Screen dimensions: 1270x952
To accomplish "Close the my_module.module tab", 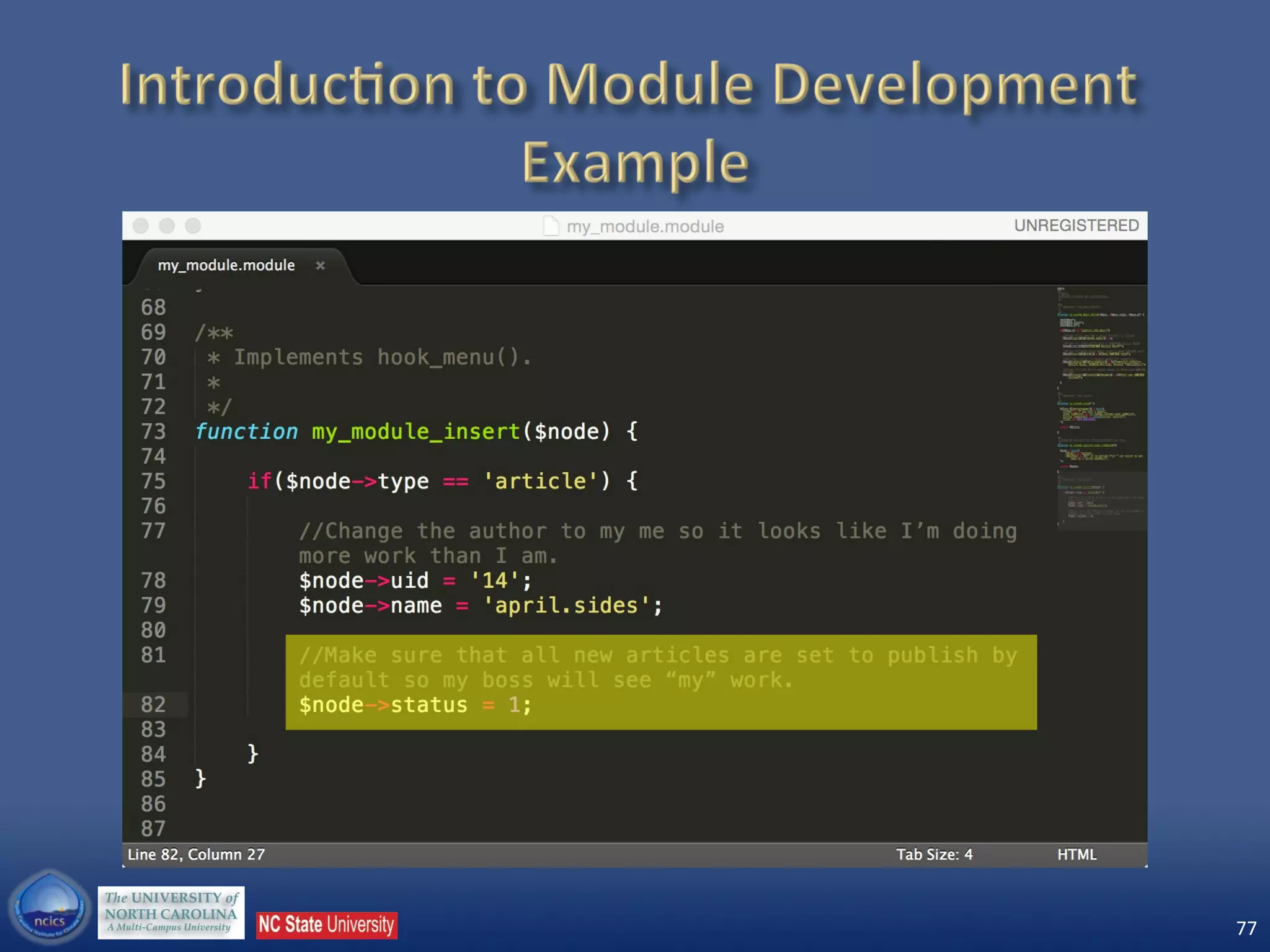I will tap(320, 266).
